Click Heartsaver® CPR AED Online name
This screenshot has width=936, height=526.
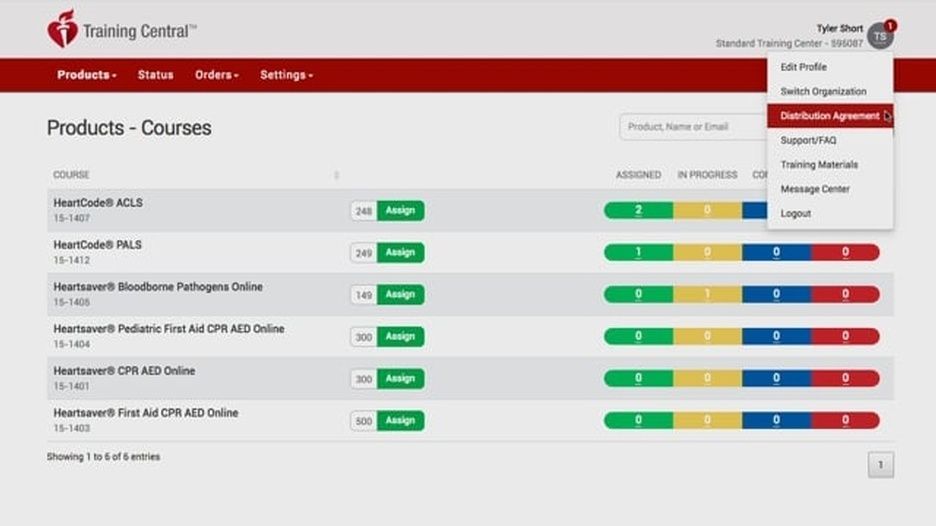coord(124,371)
